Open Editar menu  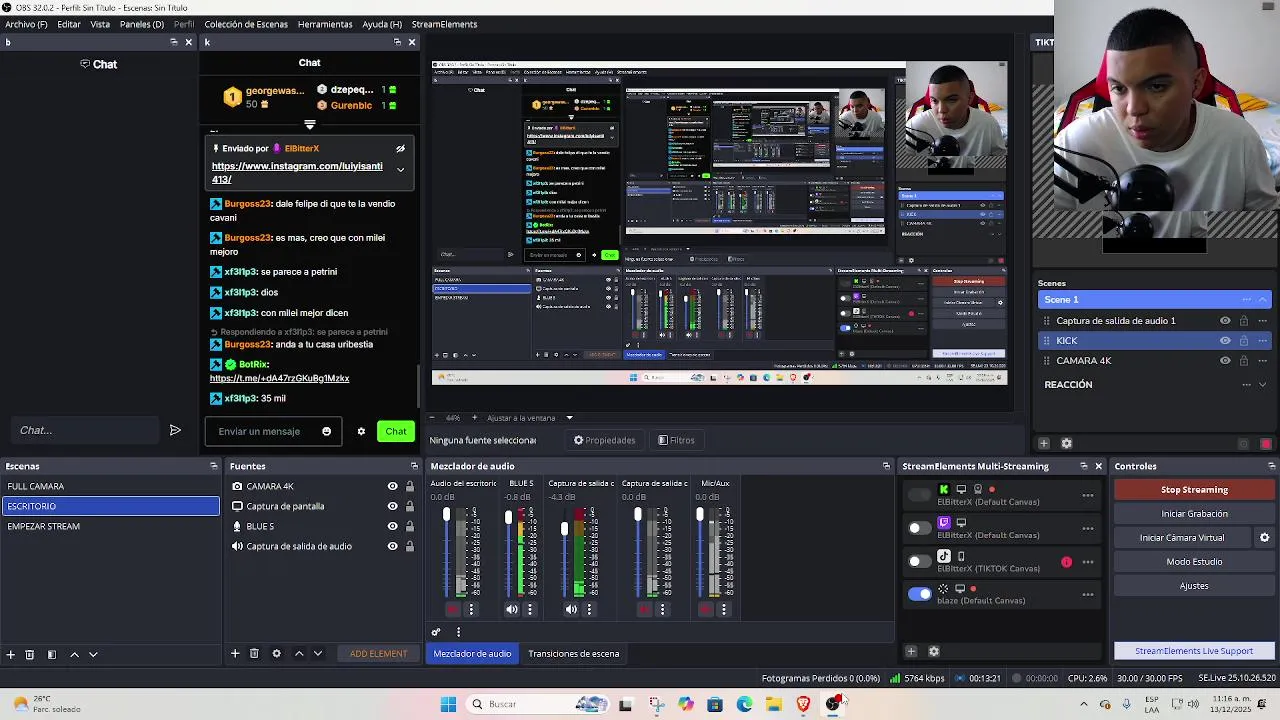[x=69, y=24]
